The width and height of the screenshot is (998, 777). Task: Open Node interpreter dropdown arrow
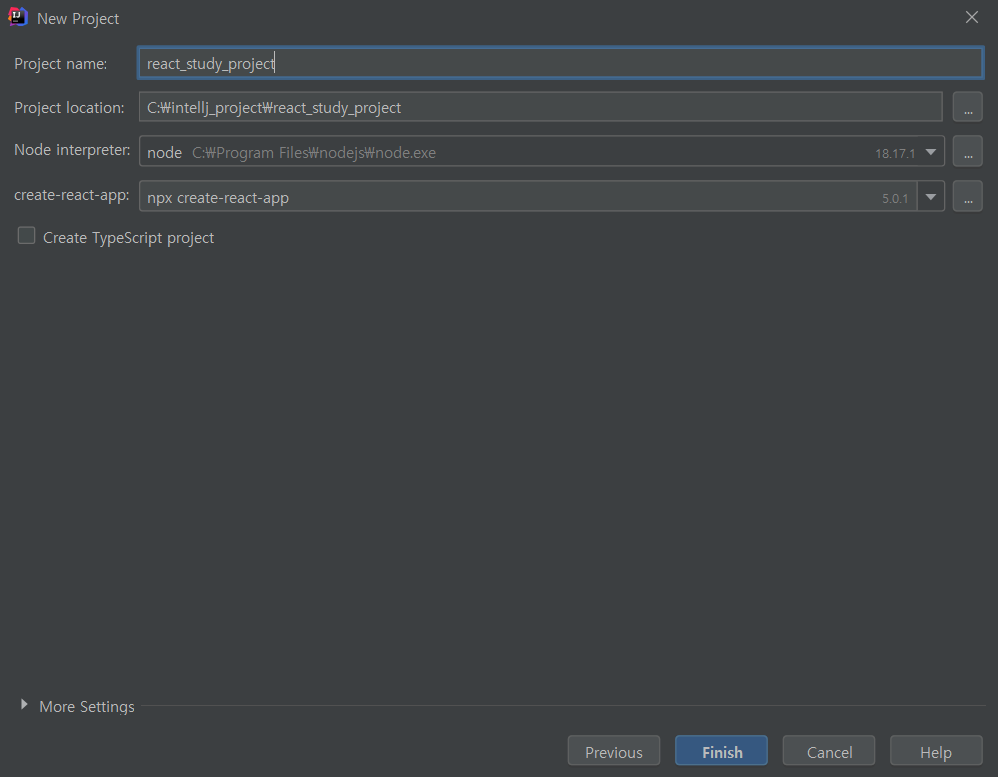pyautogui.click(x=931, y=152)
